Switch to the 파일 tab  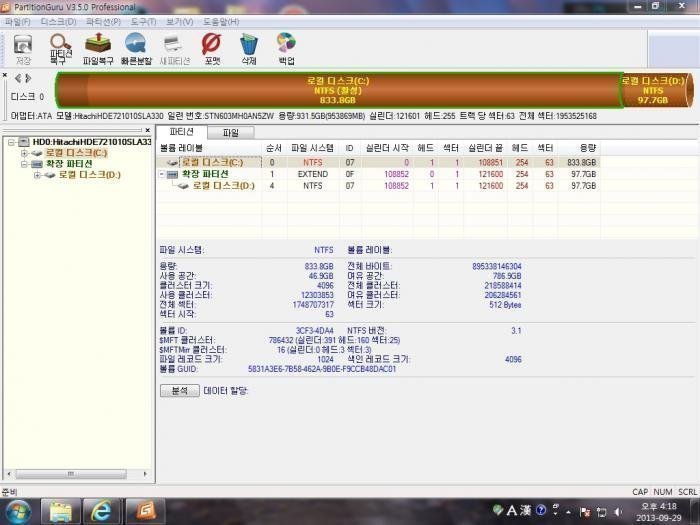coord(231,133)
